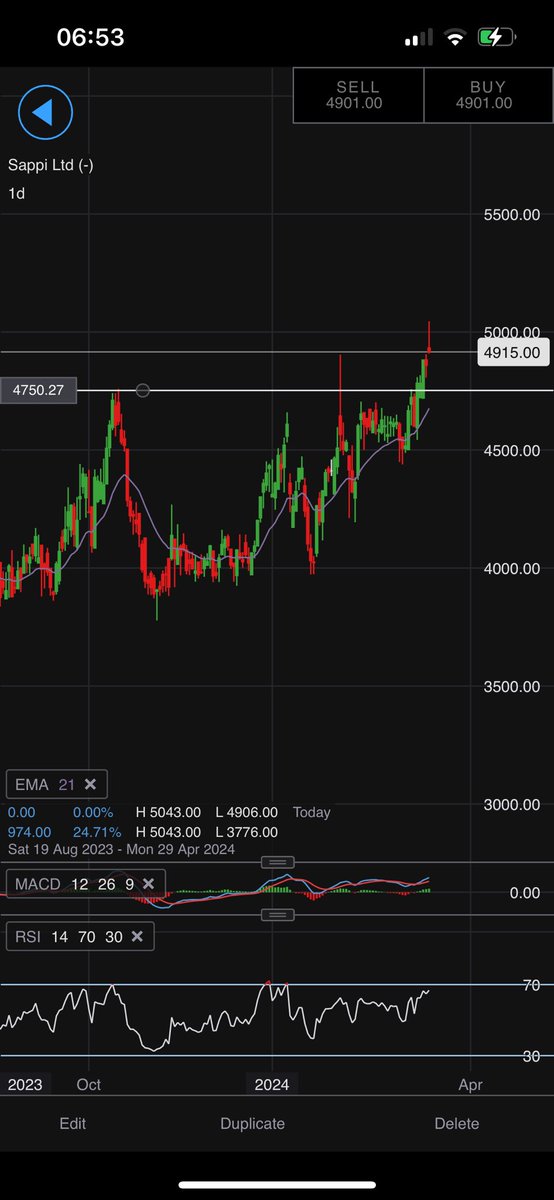Tap the 3000.00 price axis label
Viewport: 554px width, 1200px height.
[511, 804]
